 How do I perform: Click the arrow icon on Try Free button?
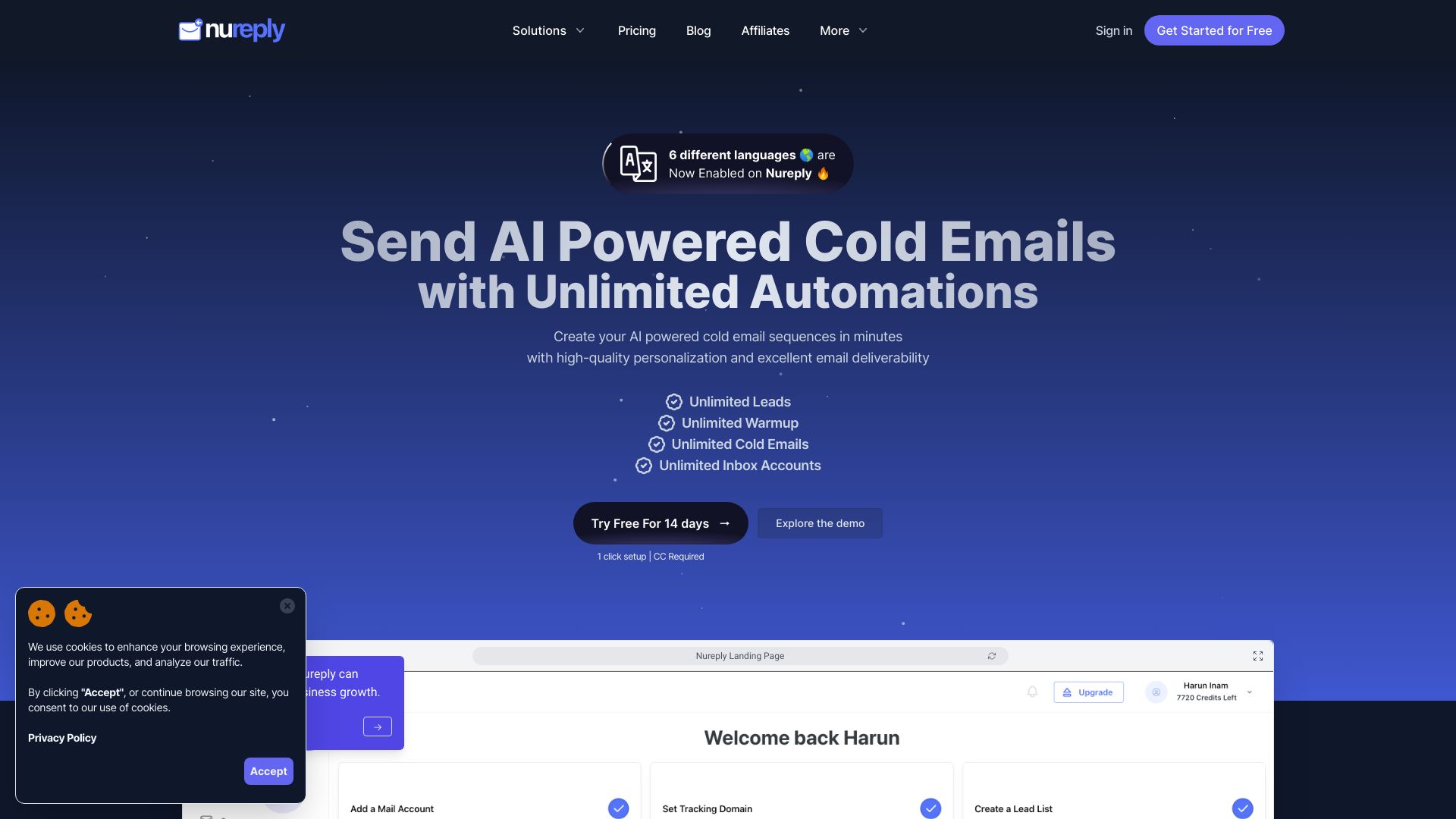724,523
